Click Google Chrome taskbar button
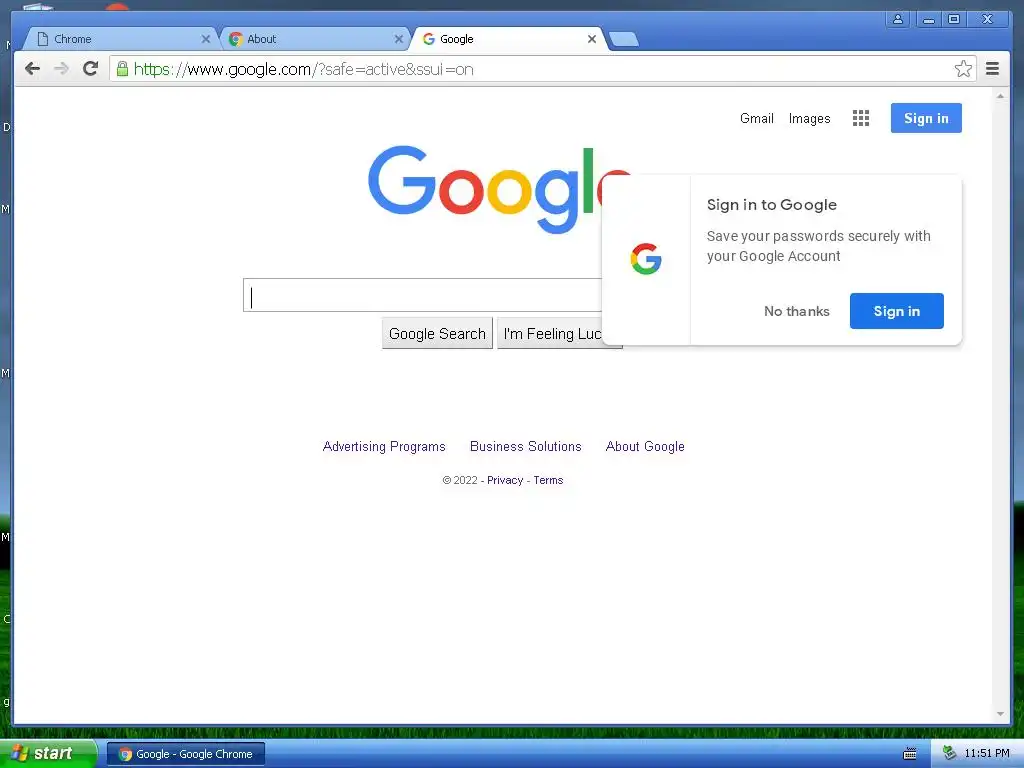The width and height of the screenshot is (1024, 768). pos(186,754)
